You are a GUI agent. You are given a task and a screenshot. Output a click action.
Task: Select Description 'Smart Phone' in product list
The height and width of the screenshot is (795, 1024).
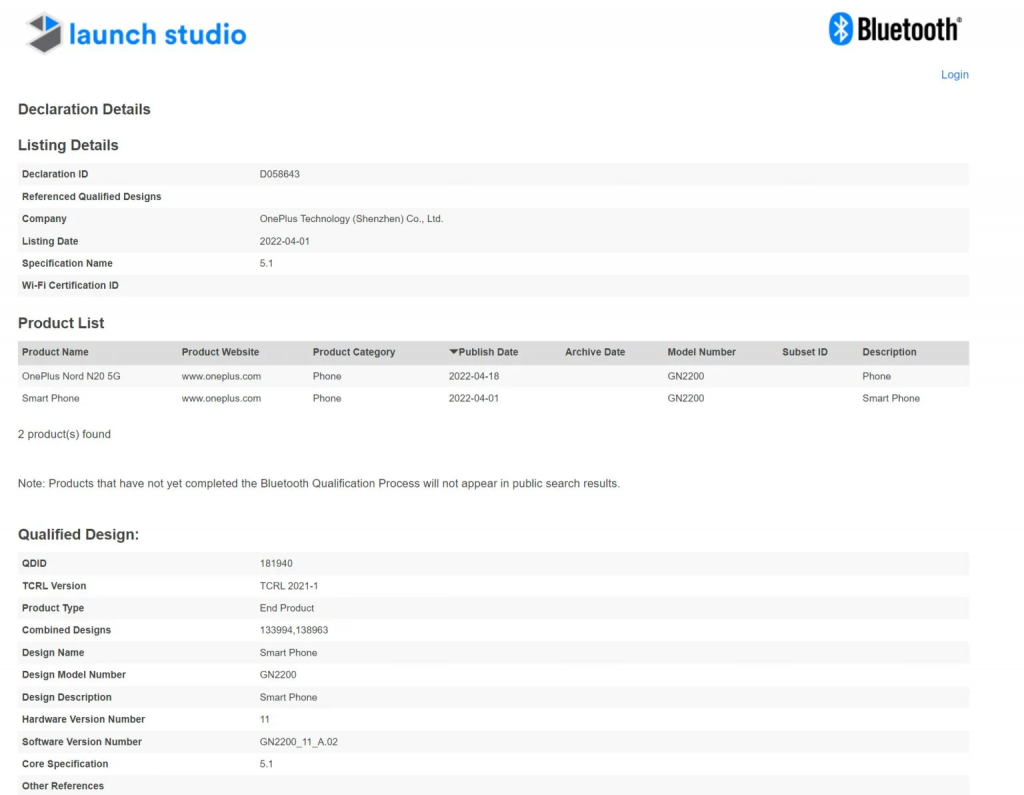pos(891,398)
